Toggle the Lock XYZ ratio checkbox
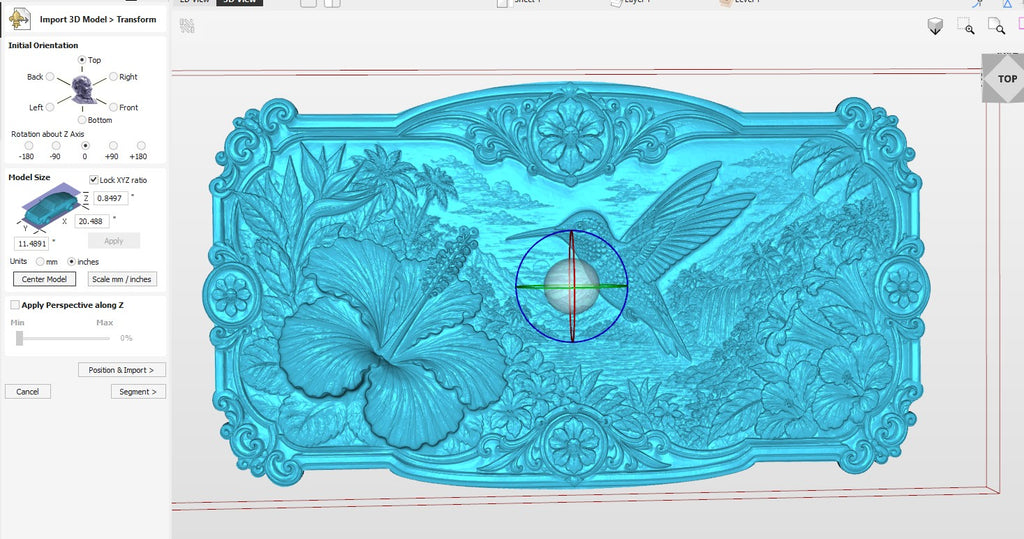The height and width of the screenshot is (539, 1024). pyautogui.click(x=93, y=180)
